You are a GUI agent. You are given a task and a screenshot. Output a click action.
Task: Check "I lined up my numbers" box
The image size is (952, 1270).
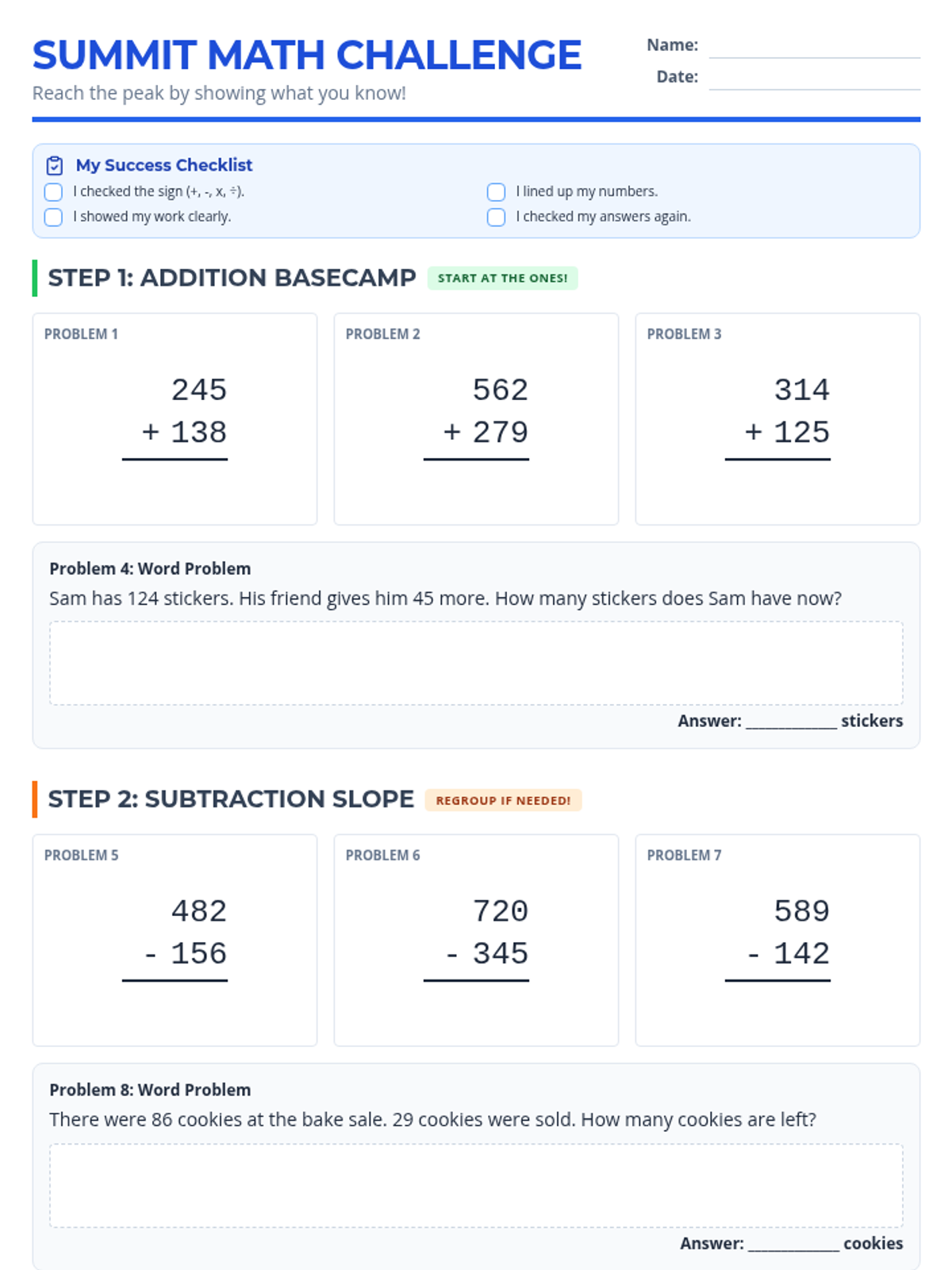coord(496,192)
